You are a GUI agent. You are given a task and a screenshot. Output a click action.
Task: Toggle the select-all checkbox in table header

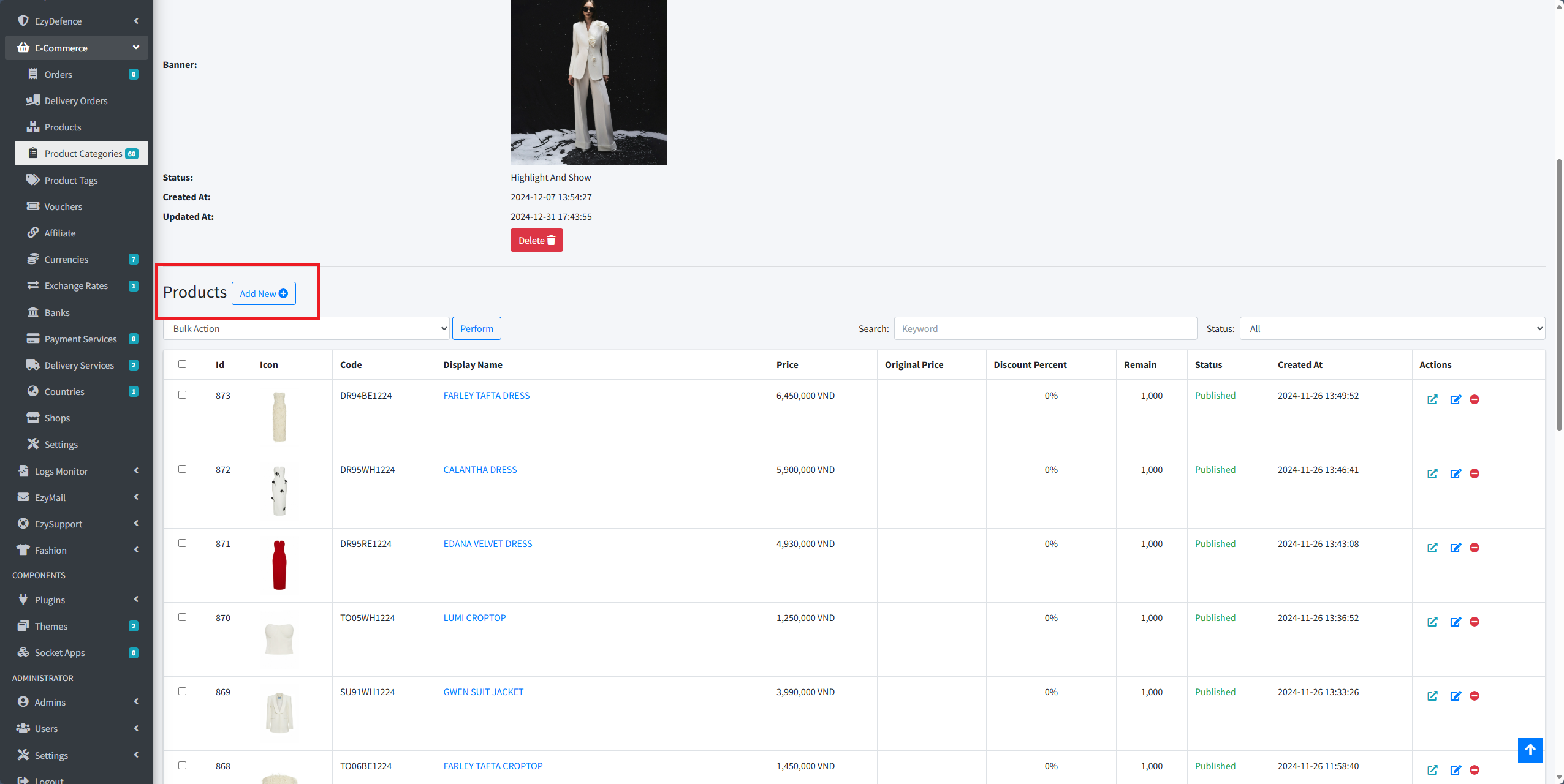tap(182, 364)
